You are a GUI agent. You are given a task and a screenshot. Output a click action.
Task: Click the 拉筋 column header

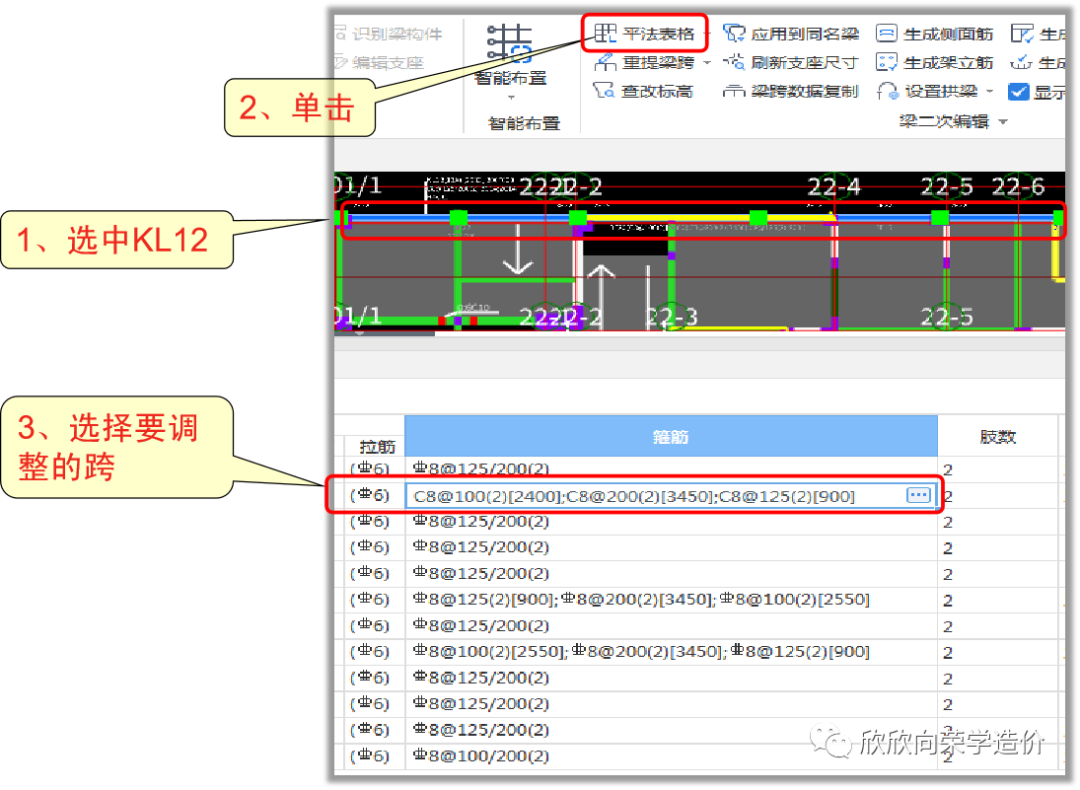pyautogui.click(x=377, y=446)
